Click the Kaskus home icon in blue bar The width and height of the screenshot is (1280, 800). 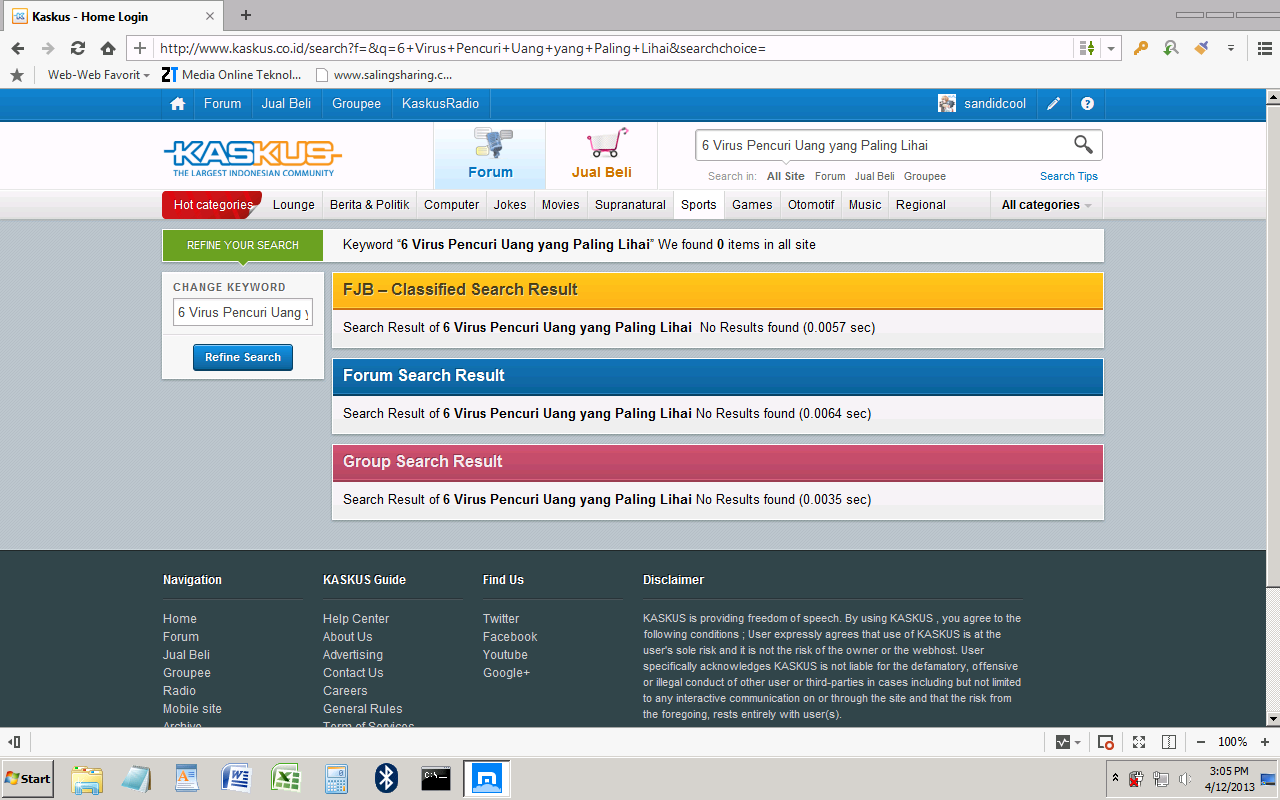pos(178,104)
